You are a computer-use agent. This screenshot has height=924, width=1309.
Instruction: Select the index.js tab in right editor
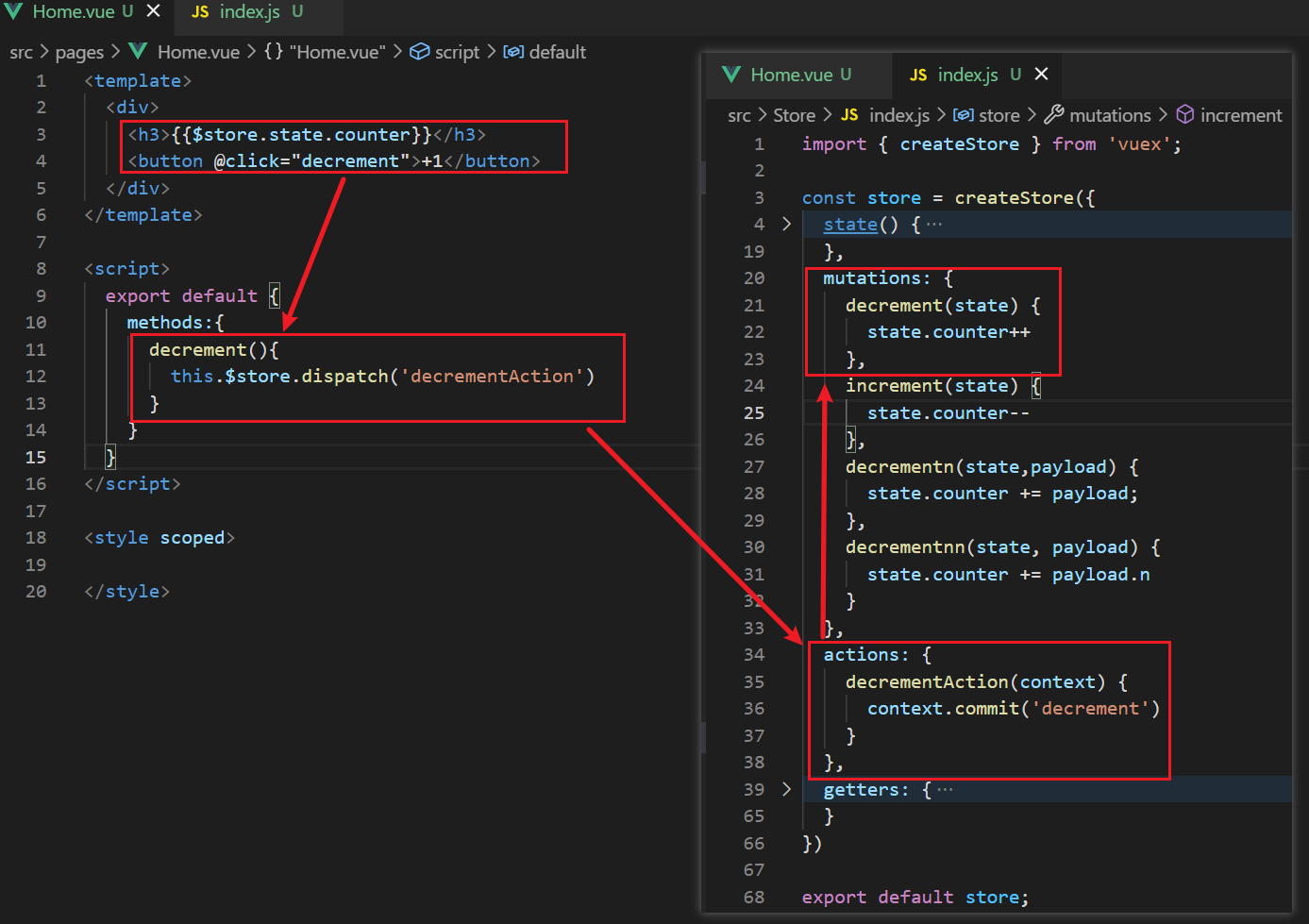[967, 75]
